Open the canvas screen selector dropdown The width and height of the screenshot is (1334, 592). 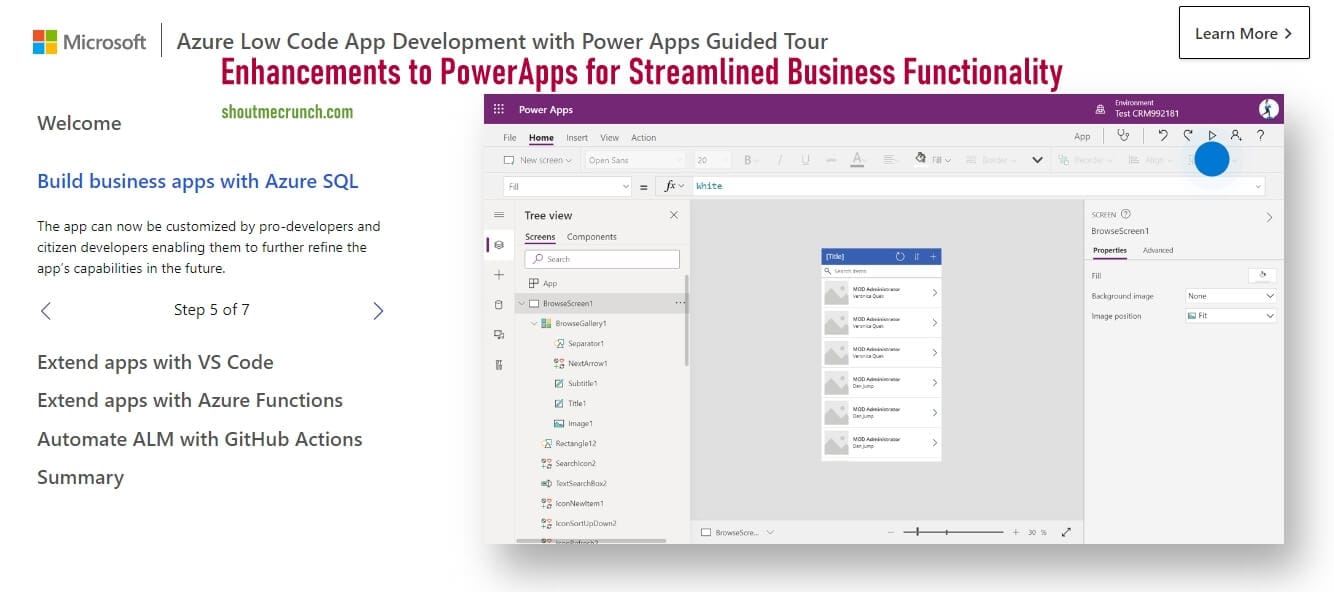pos(738,533)
